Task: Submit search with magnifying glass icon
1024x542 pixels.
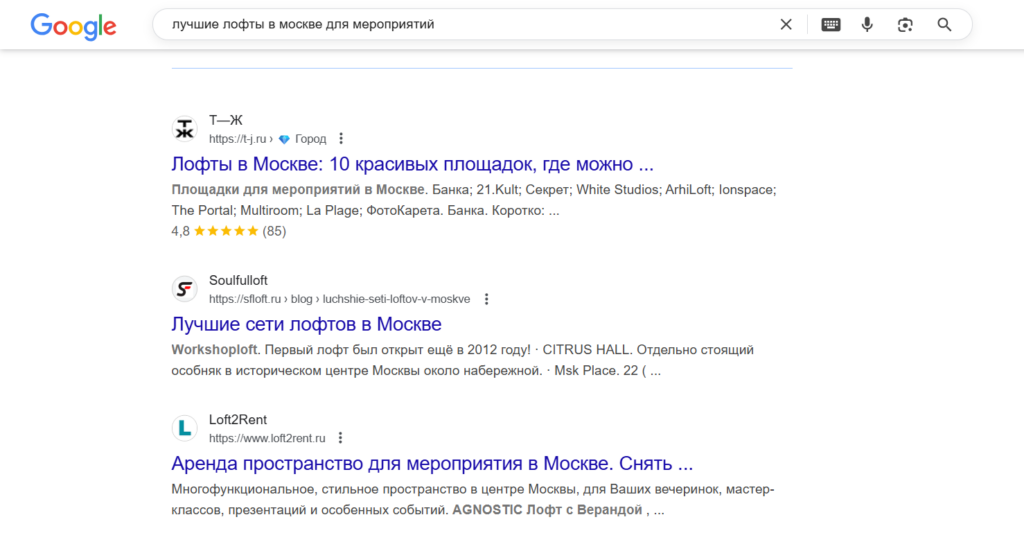Action: pos(944,25)
